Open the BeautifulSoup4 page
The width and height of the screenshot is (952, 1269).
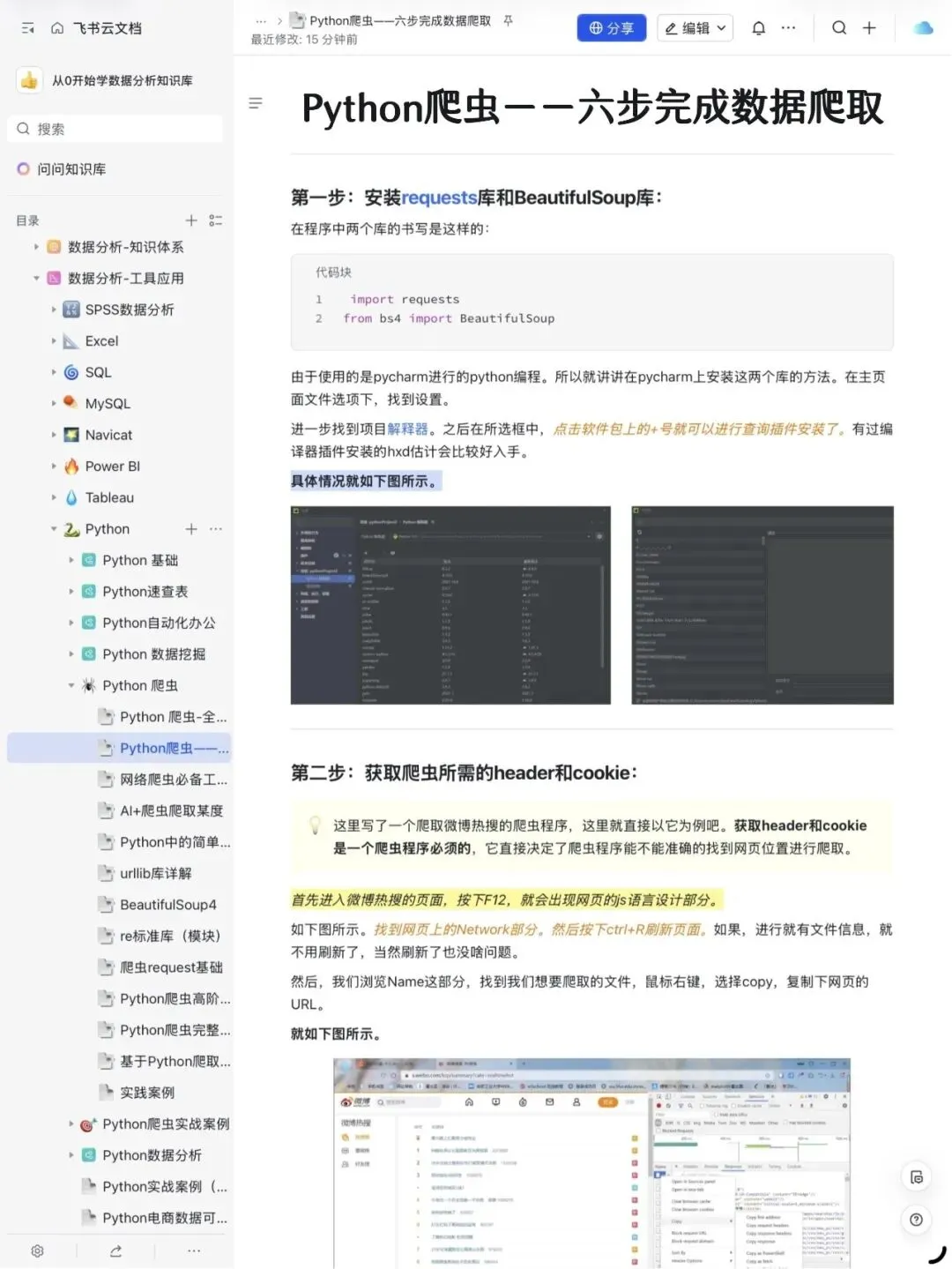click(x=168, y=905)
